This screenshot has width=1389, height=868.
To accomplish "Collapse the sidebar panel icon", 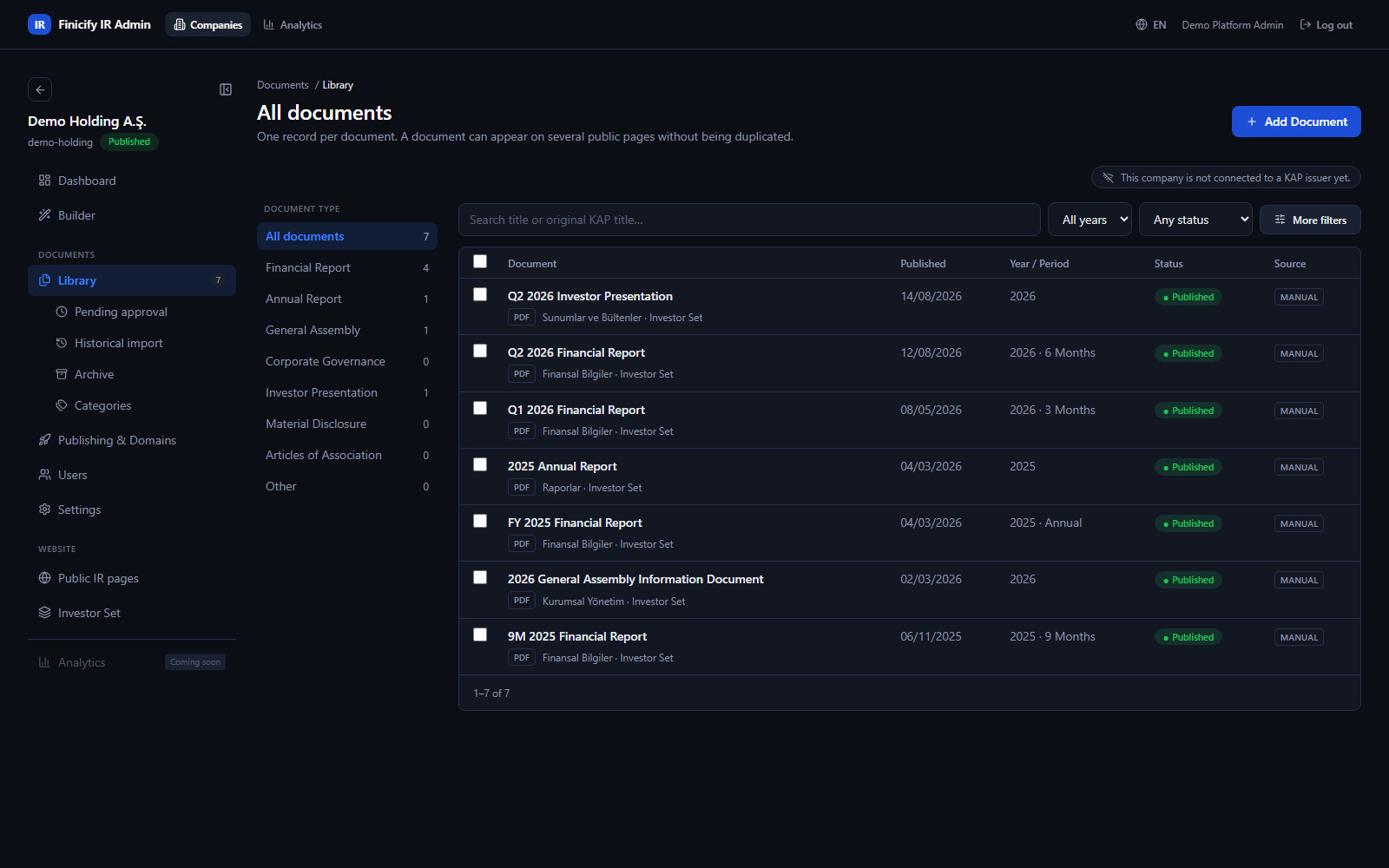I will point(226,89).
